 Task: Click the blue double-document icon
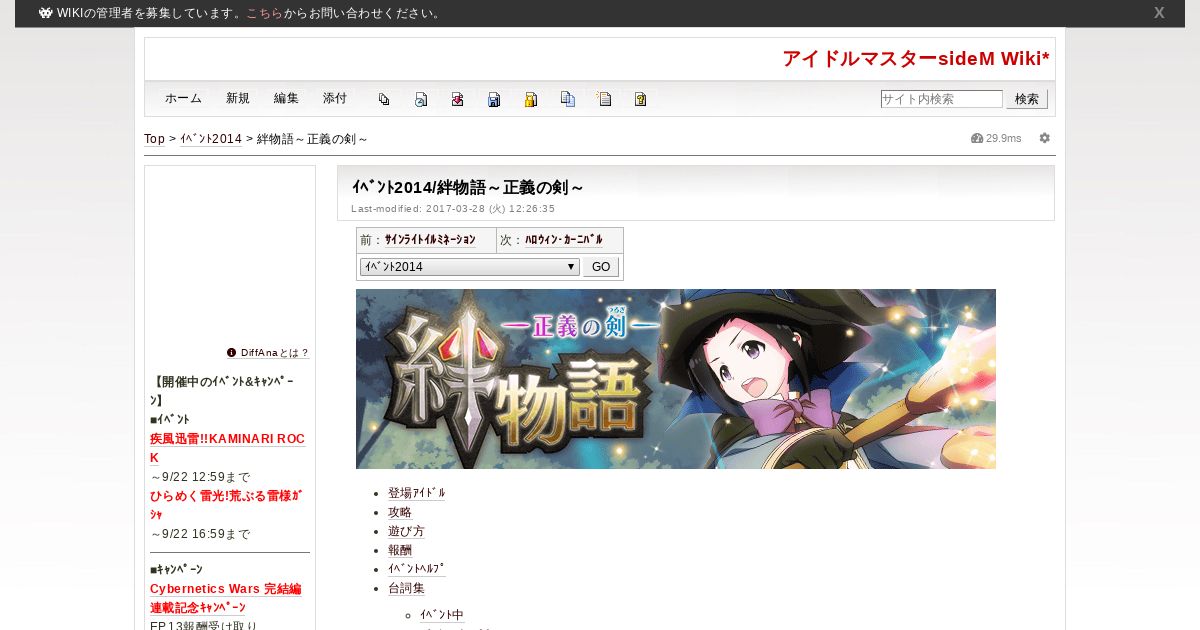click(x=568, y=99)
